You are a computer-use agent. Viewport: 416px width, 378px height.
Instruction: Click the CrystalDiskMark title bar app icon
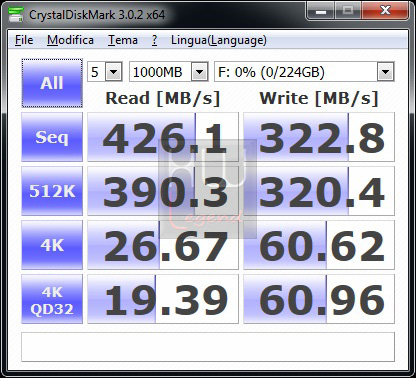15,14
